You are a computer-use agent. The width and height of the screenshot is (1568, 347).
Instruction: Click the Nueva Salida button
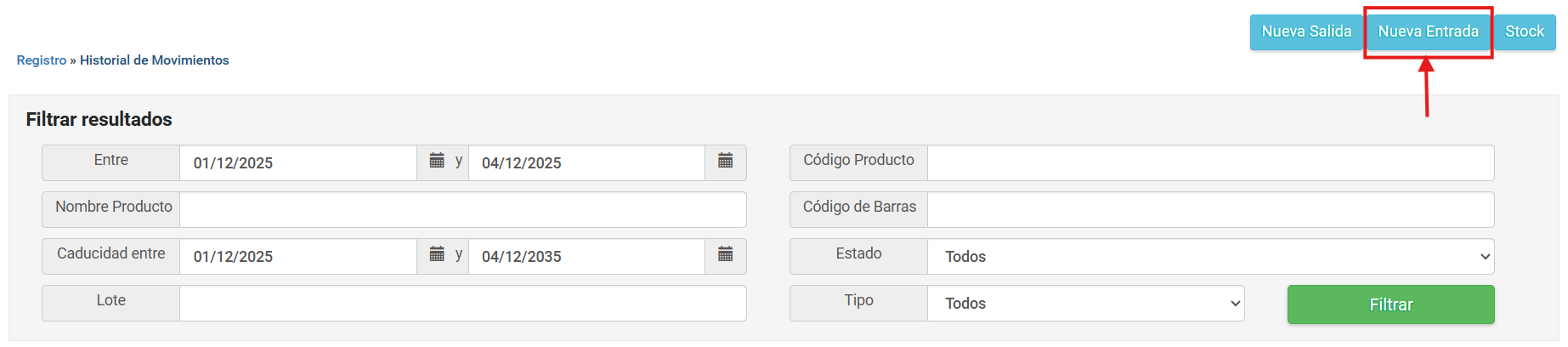[1305, 32]
